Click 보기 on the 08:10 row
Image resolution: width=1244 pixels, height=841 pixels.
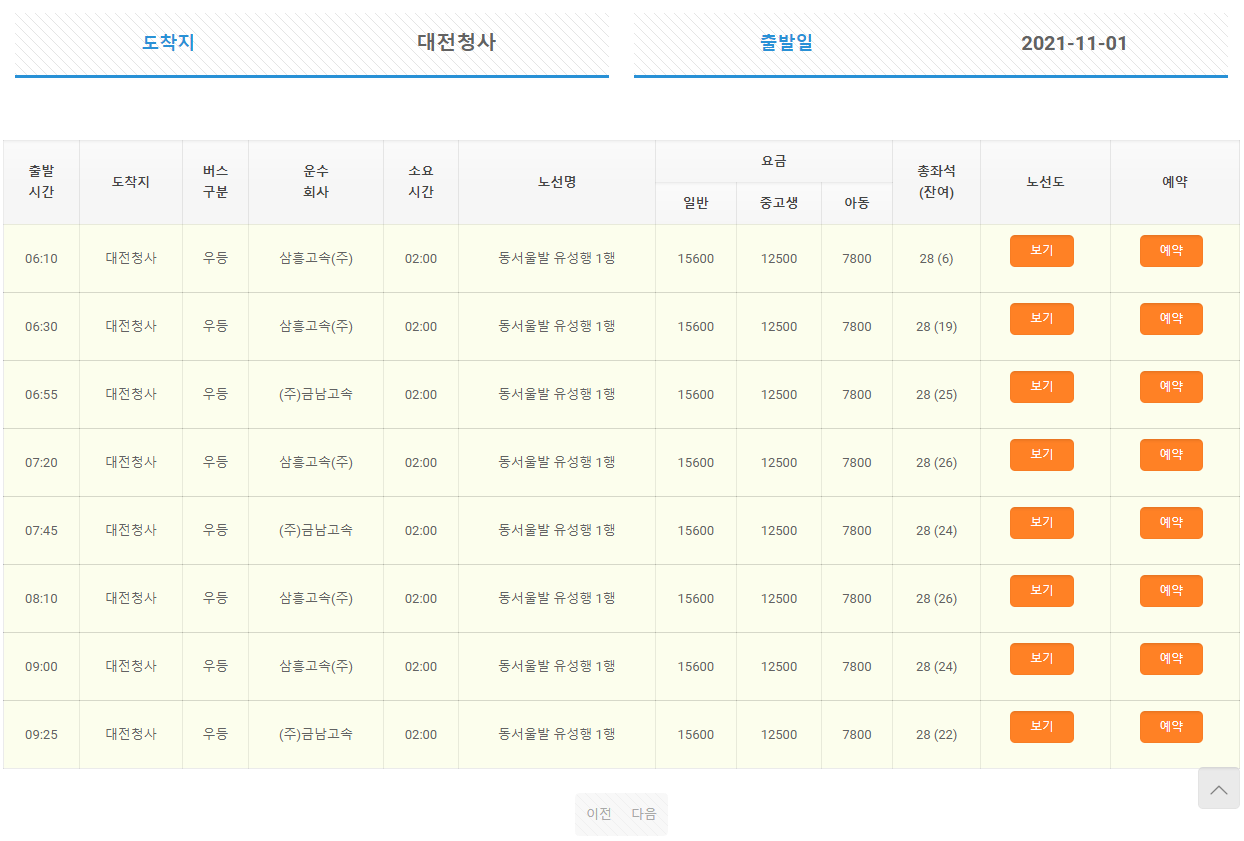pos(1042,591)
